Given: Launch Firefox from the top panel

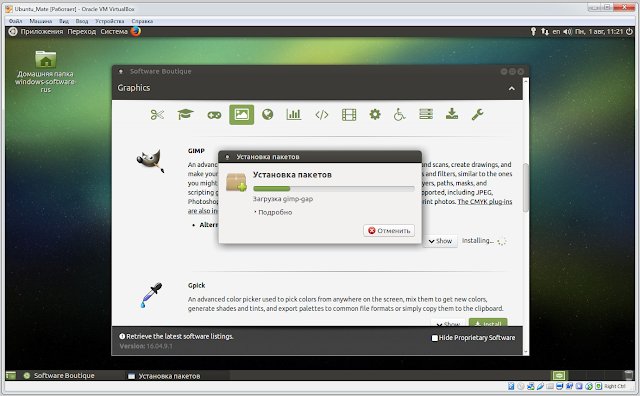Looking at the screenshot, I should 136,31.
